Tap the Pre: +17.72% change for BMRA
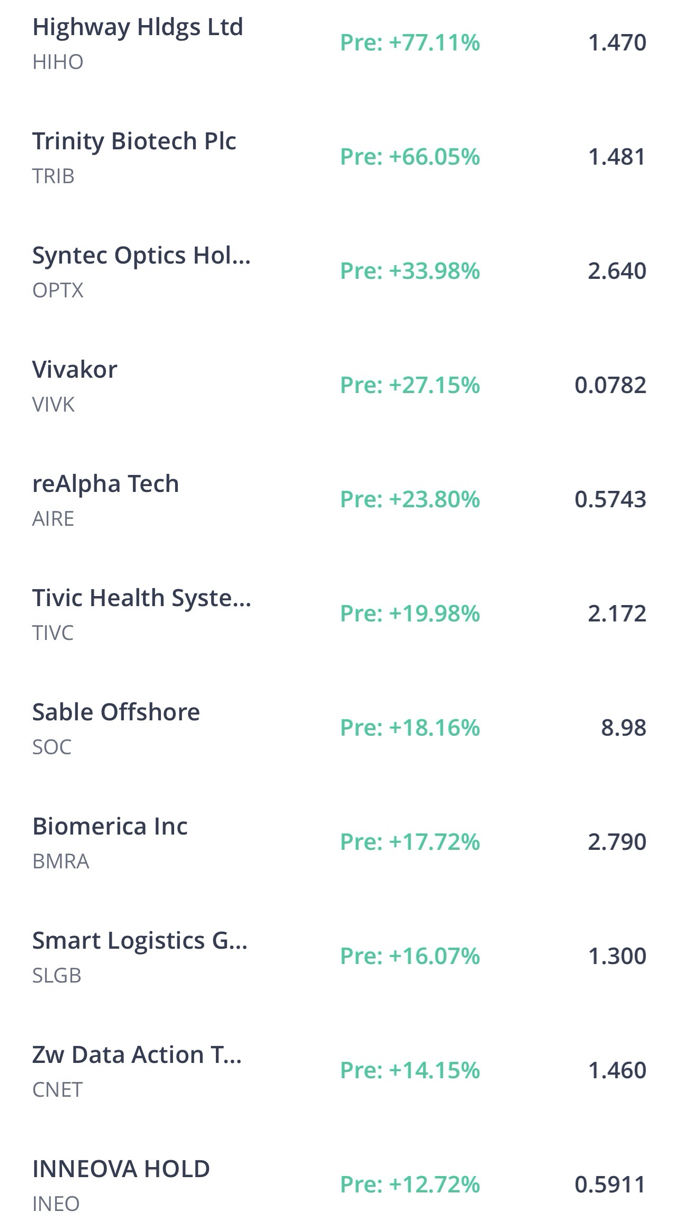 [410, 841]
